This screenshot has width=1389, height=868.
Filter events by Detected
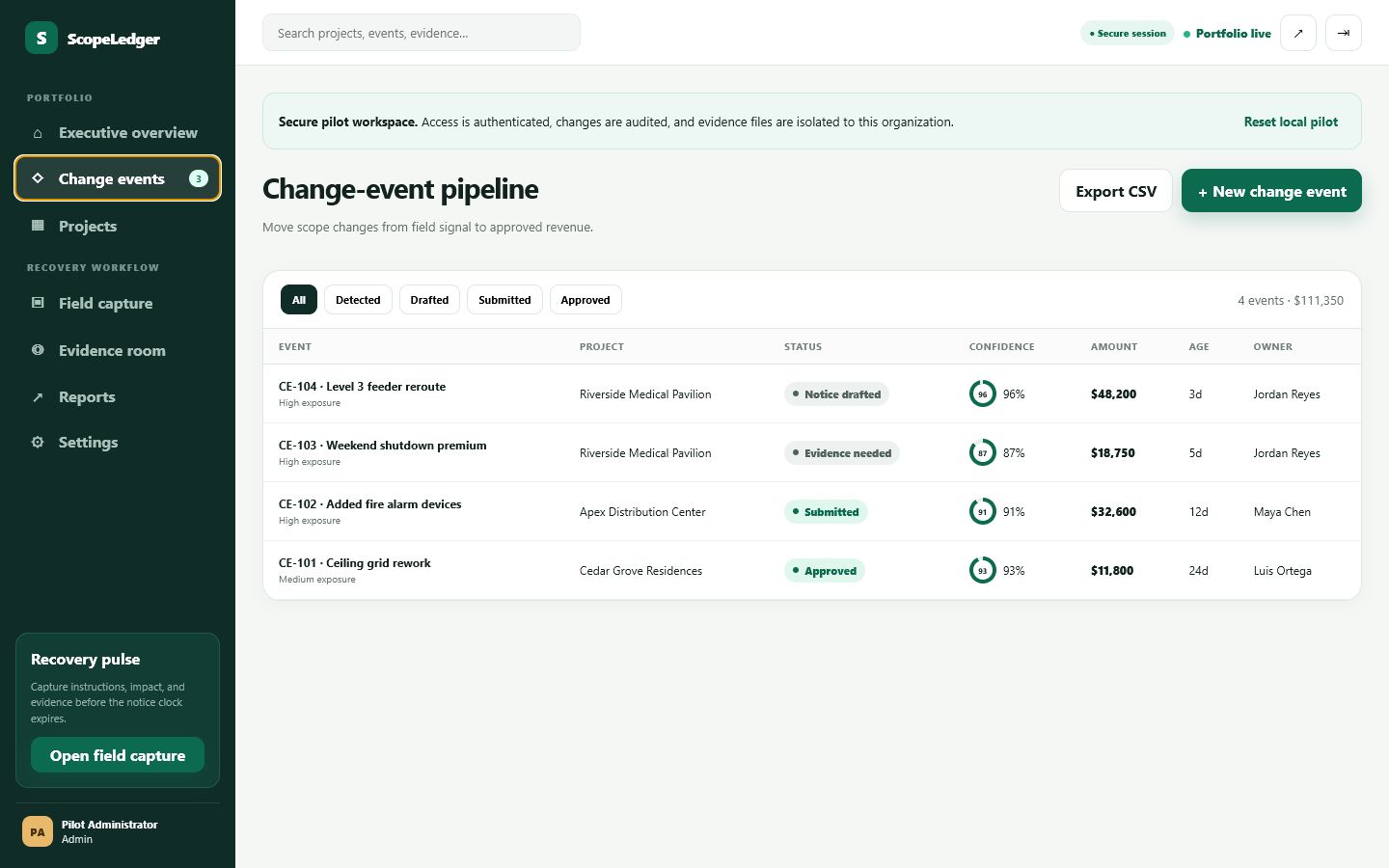coord(358,300)
